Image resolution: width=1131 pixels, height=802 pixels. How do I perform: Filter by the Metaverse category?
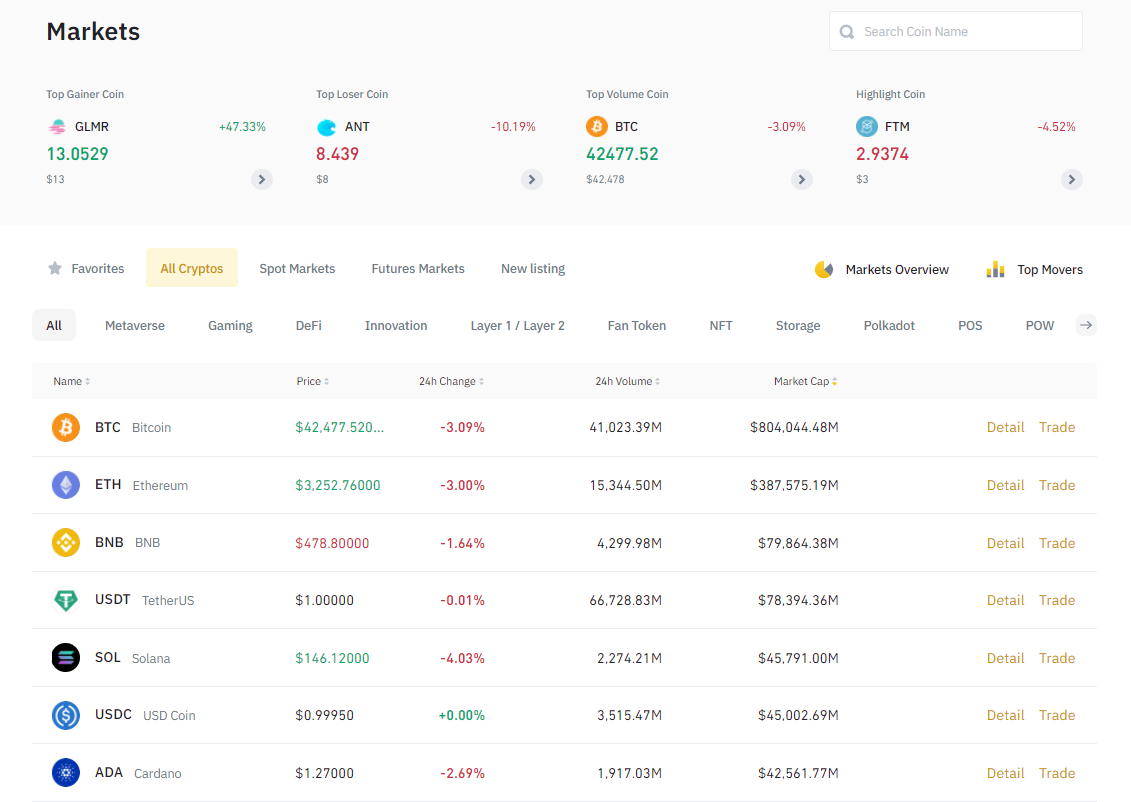coord(135,325)
